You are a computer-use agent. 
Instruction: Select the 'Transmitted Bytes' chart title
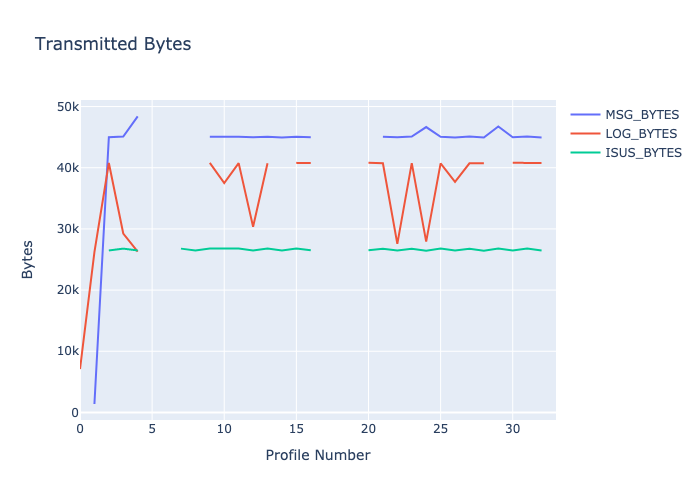pos(113,44)
